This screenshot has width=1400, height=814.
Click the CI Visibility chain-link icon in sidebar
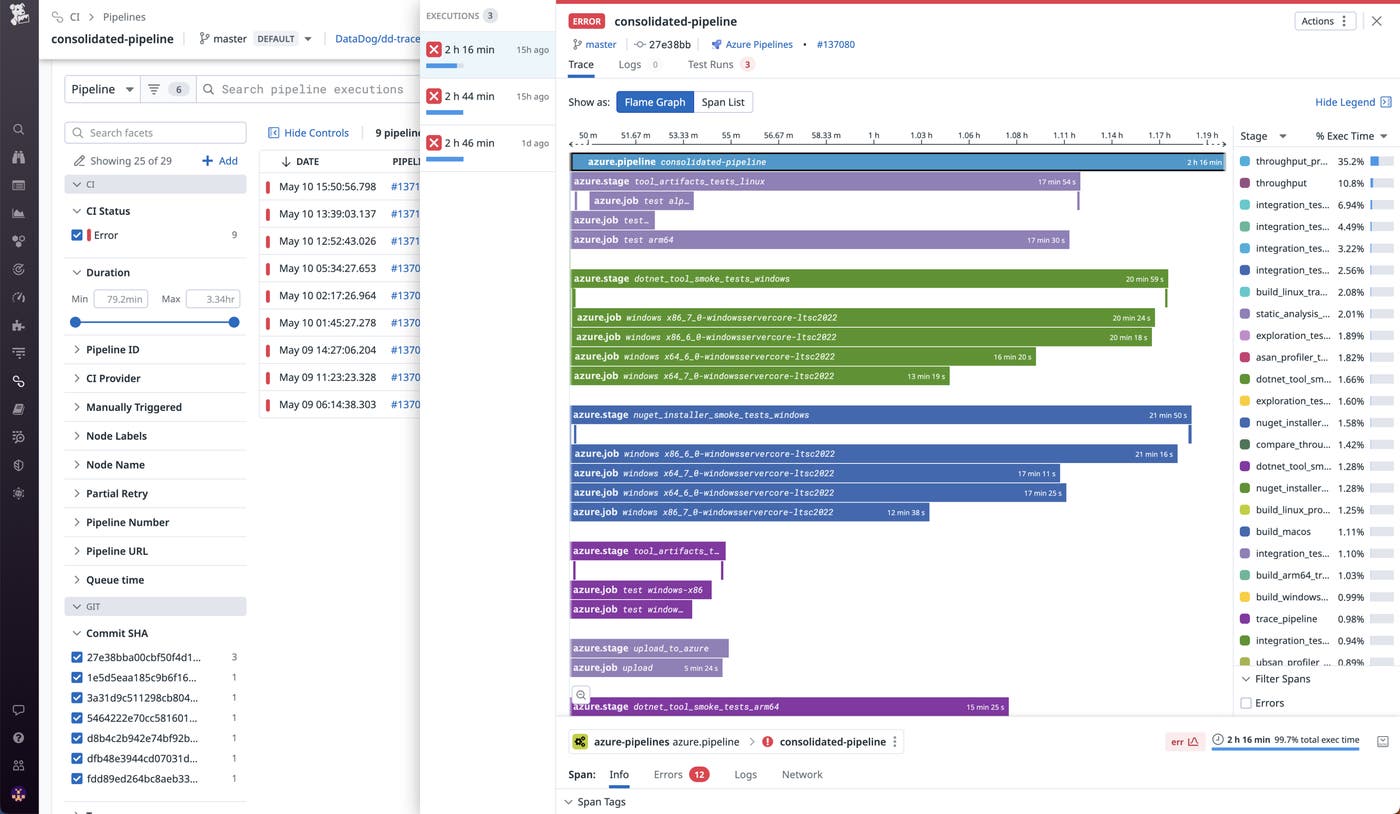(x=18, y=381)
